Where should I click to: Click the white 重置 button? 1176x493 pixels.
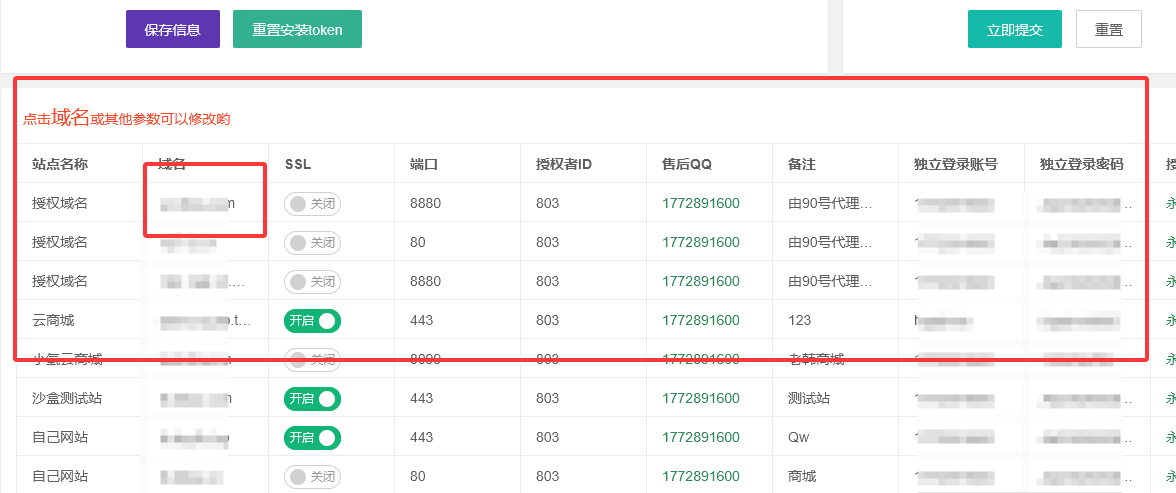(1108, 29)
